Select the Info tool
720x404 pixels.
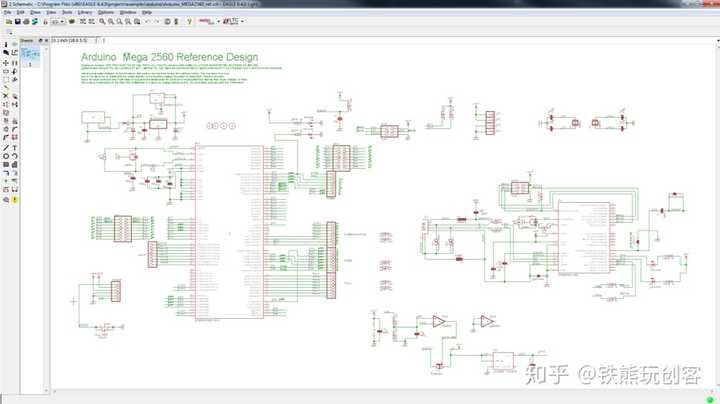pos(6,45)
